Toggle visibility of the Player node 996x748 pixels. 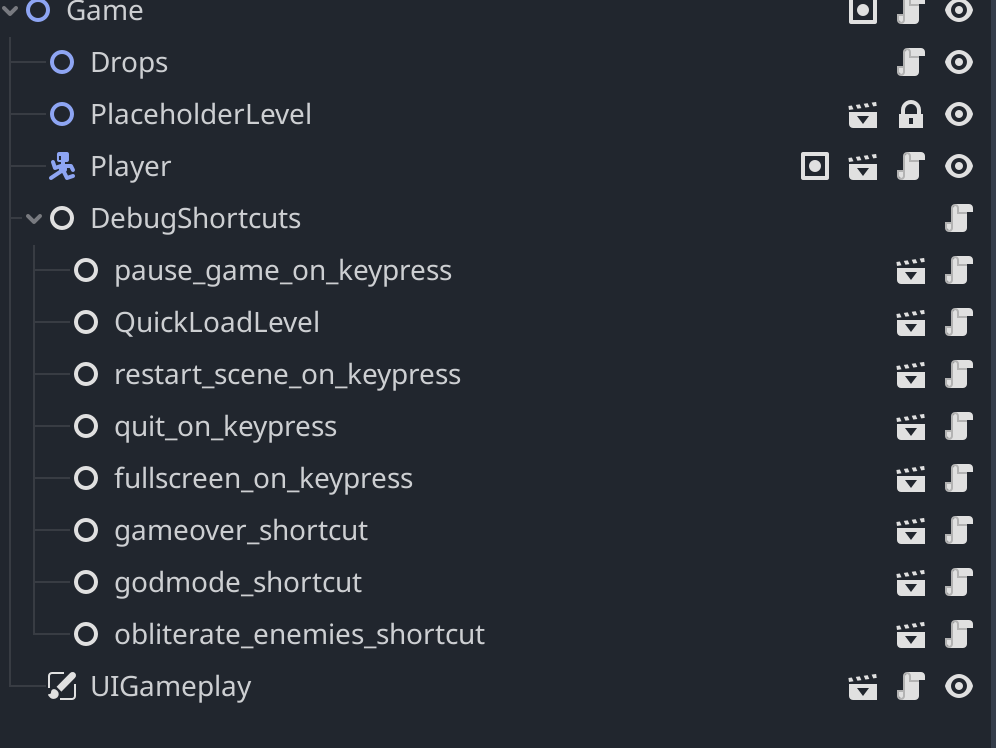(958, 166)
